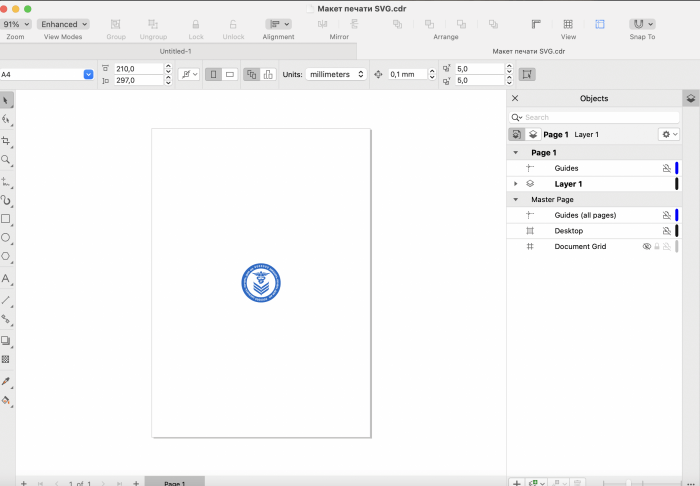Select the Parallel Dimension line tool
The image size is (700, 486).
[6, 300]
